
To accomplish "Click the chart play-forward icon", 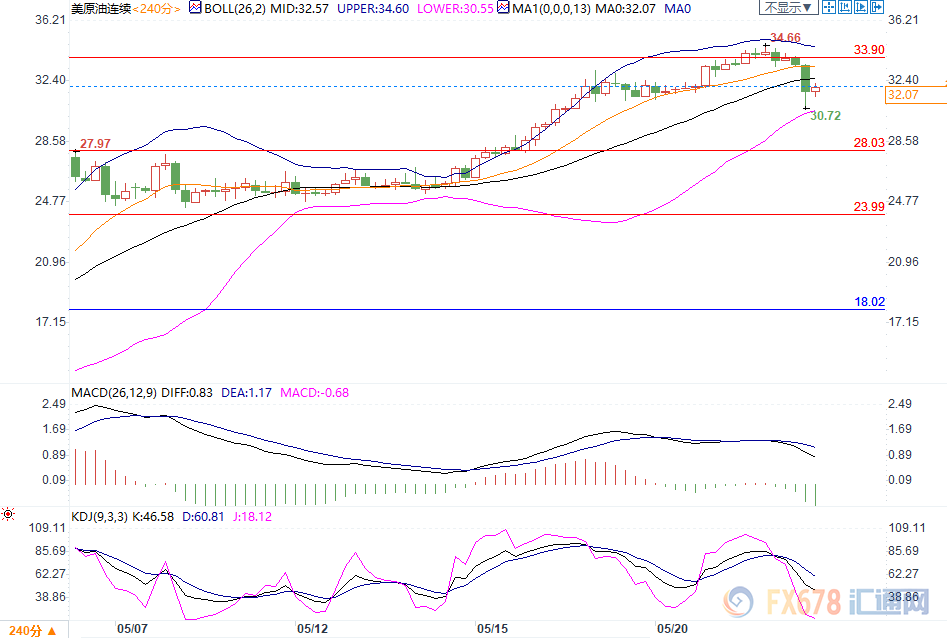I will point(861,7).
